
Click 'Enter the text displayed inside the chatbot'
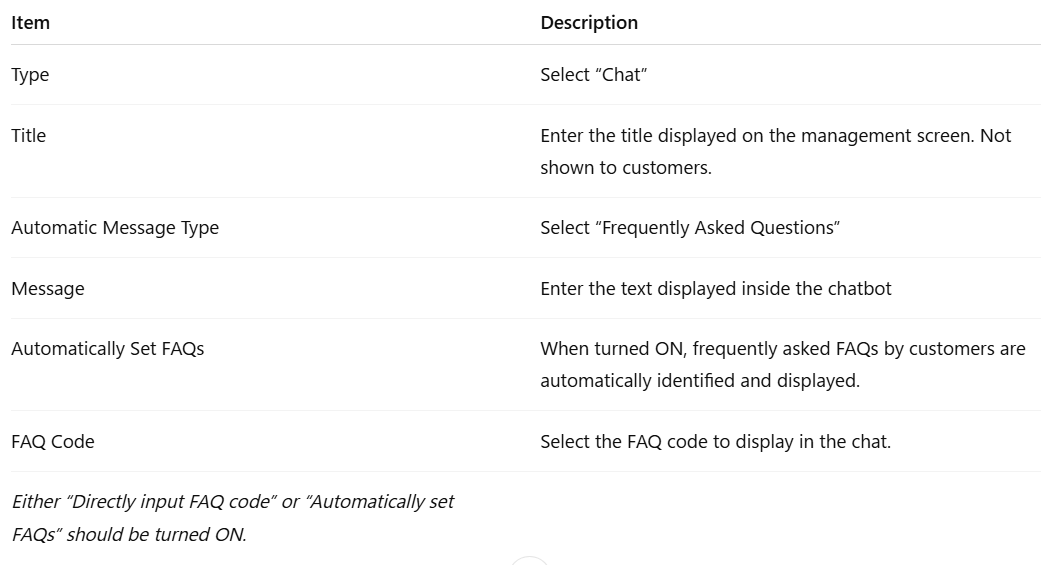[x=716, y=289]
